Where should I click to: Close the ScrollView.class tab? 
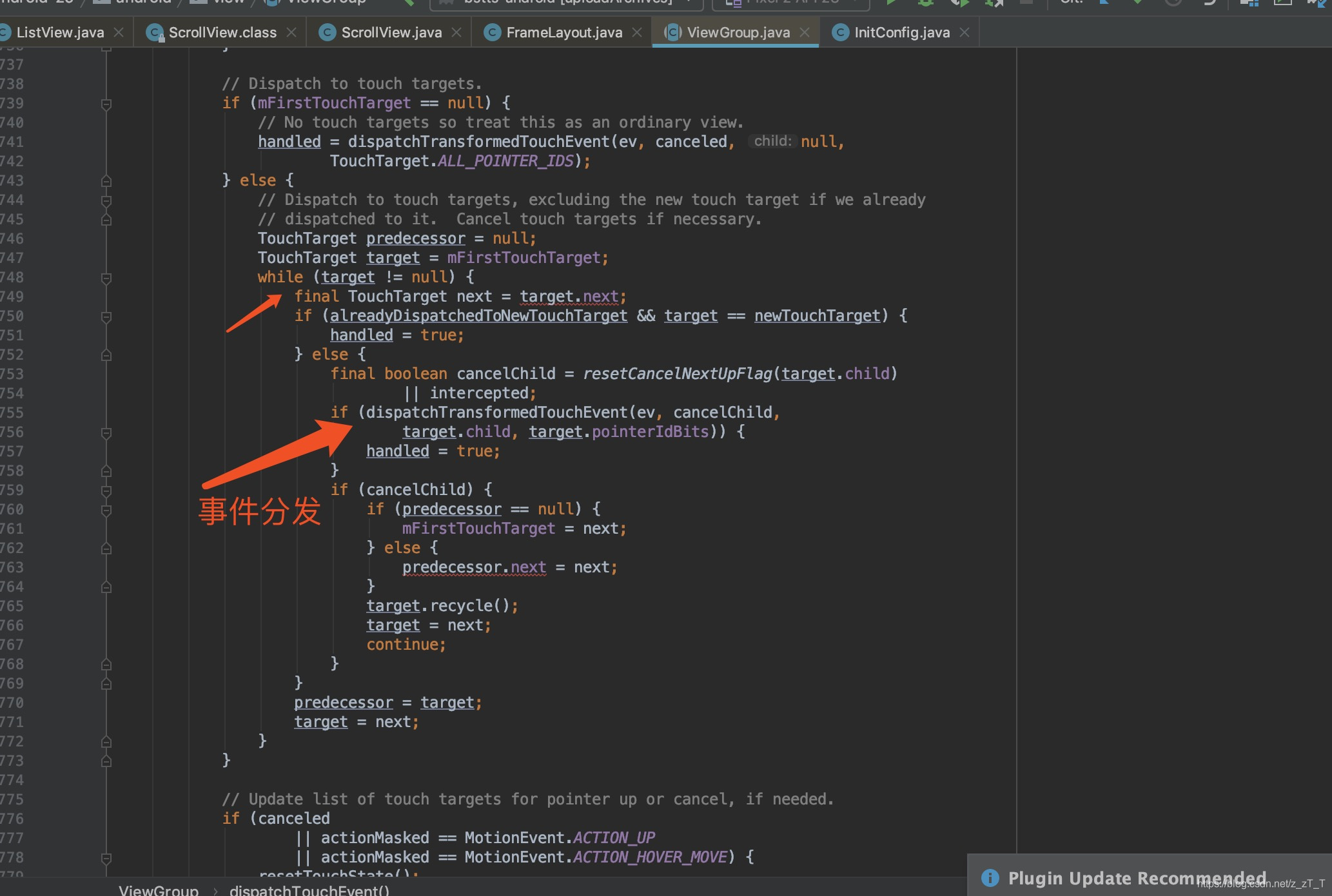(x=291, y=32)
